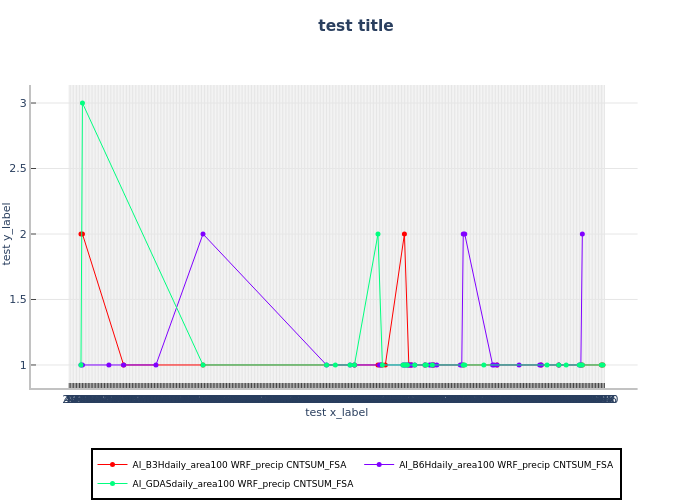This screenshot has width=700, height=500.
Task: Click the leftmost purple peak at value 2
Action: 203,234
